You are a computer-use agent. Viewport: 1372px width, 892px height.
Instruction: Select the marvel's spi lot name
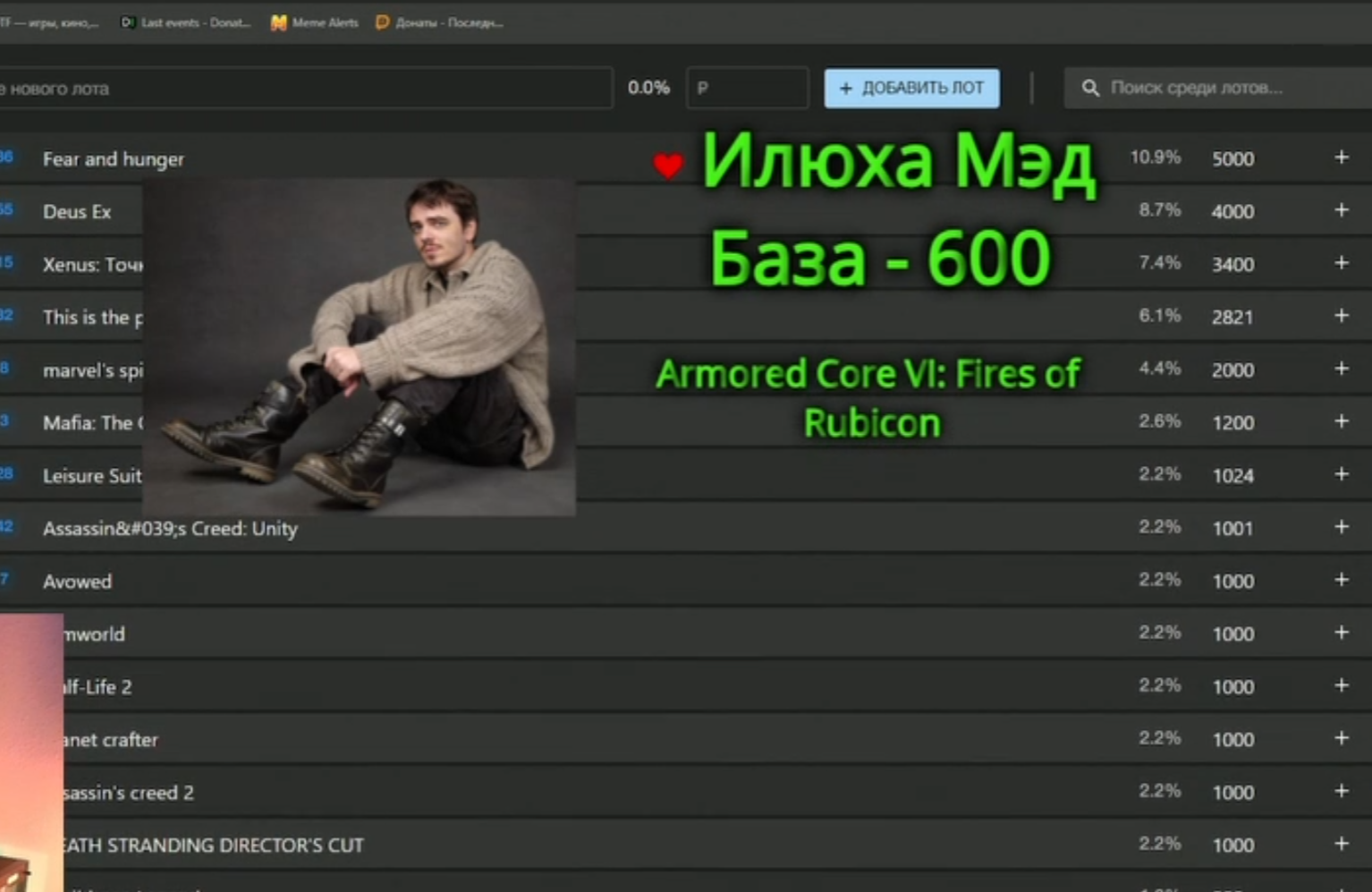point(93,370)
